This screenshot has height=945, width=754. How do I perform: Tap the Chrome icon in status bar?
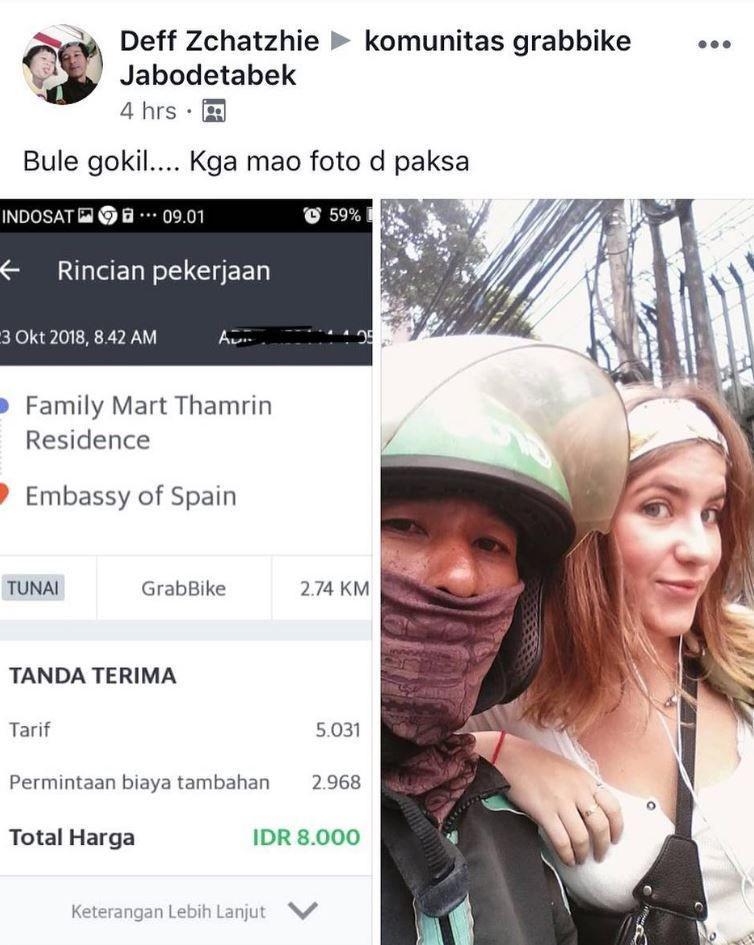point(108,215)
